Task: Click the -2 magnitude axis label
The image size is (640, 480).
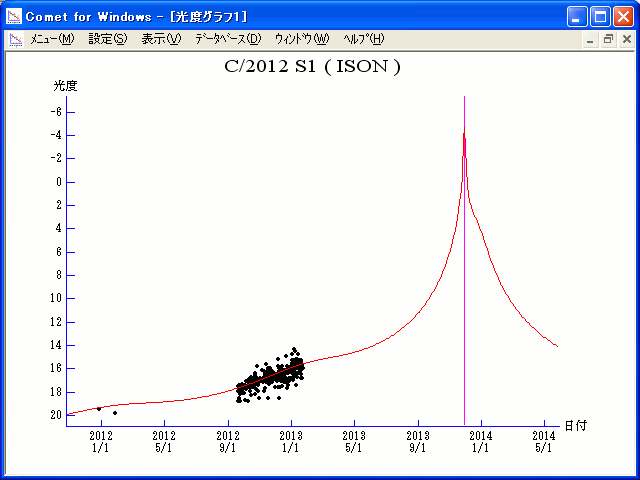Action: [56, 158]
